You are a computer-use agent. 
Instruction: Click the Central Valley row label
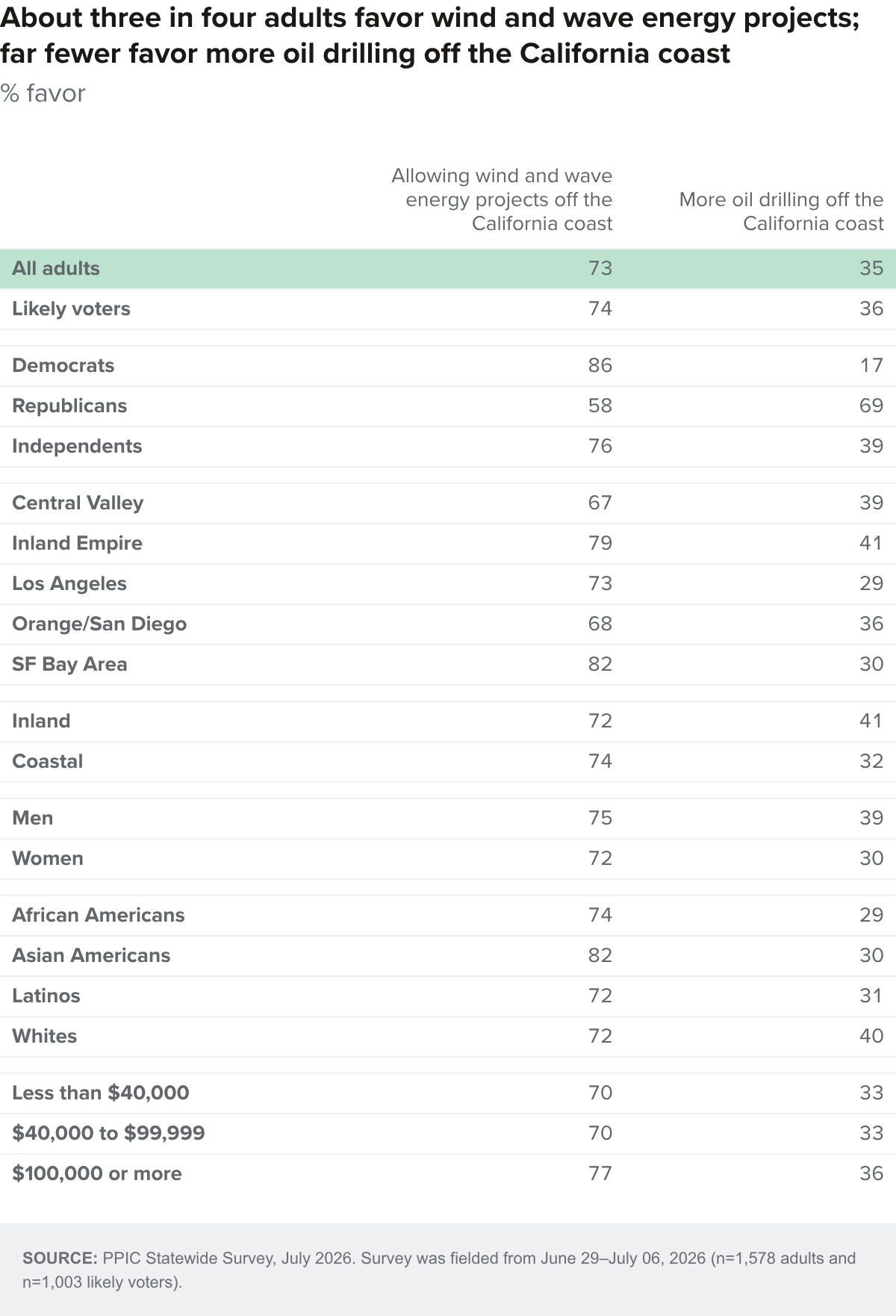click(78, 503)
